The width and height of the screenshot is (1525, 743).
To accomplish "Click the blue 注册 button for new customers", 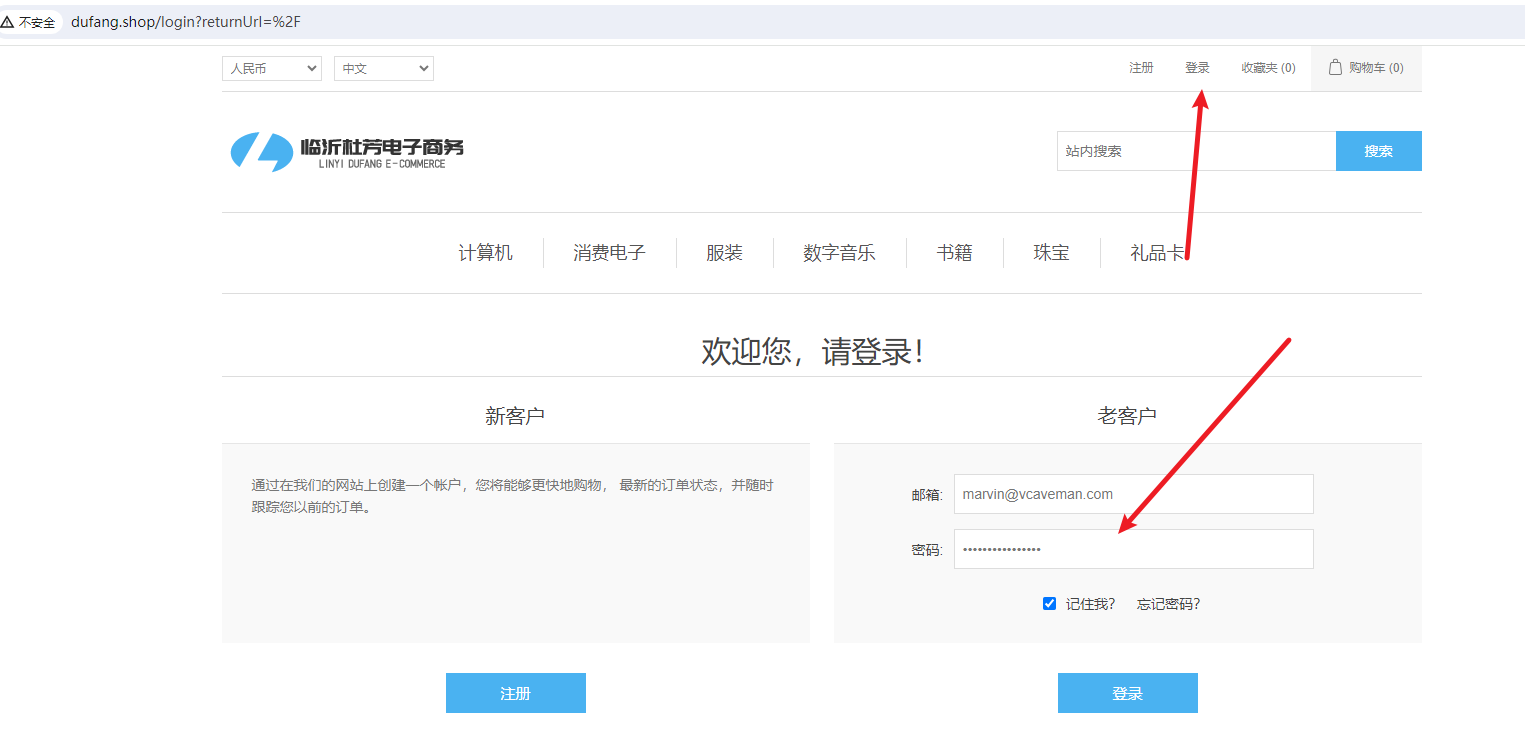I will [515, 693].
